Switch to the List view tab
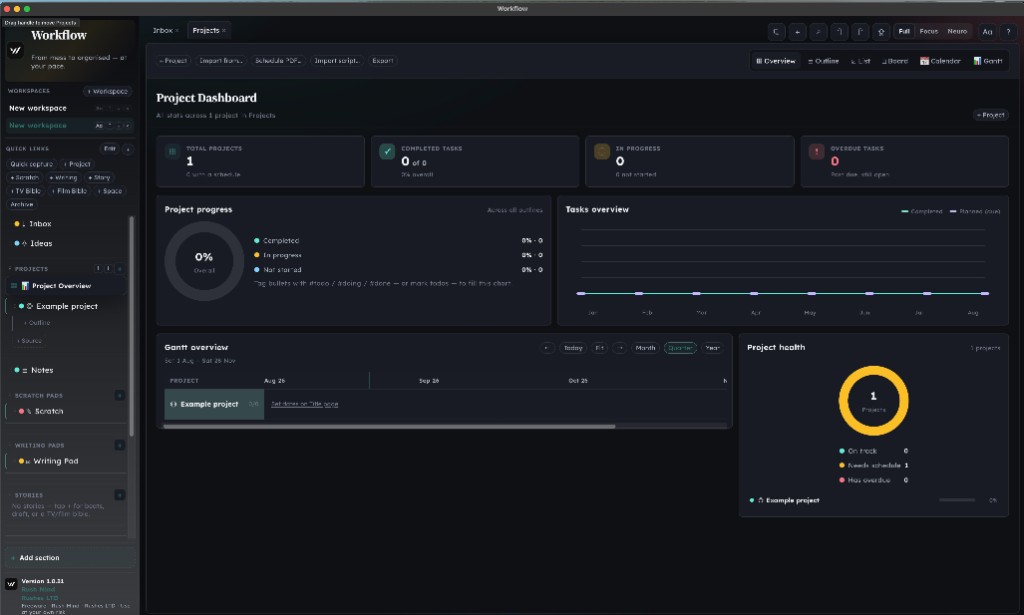1024x615 pixels. pos(860,61)
